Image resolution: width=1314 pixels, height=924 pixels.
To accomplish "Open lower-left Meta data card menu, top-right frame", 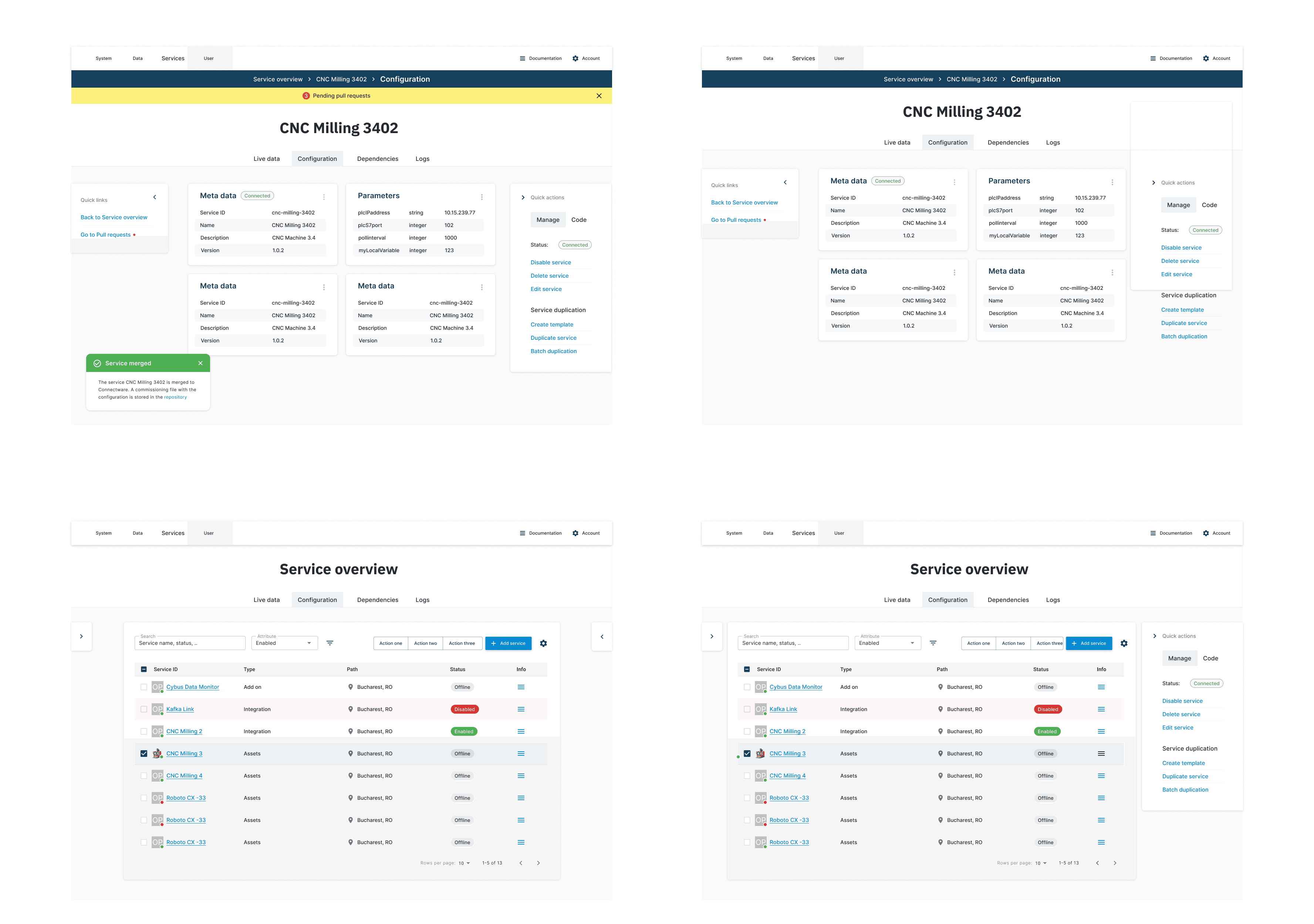I will [x=954, y=273].
